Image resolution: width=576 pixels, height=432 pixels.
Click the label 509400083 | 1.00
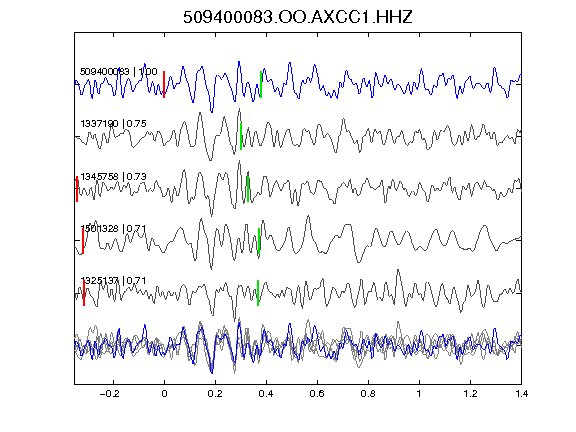(119, 71)
